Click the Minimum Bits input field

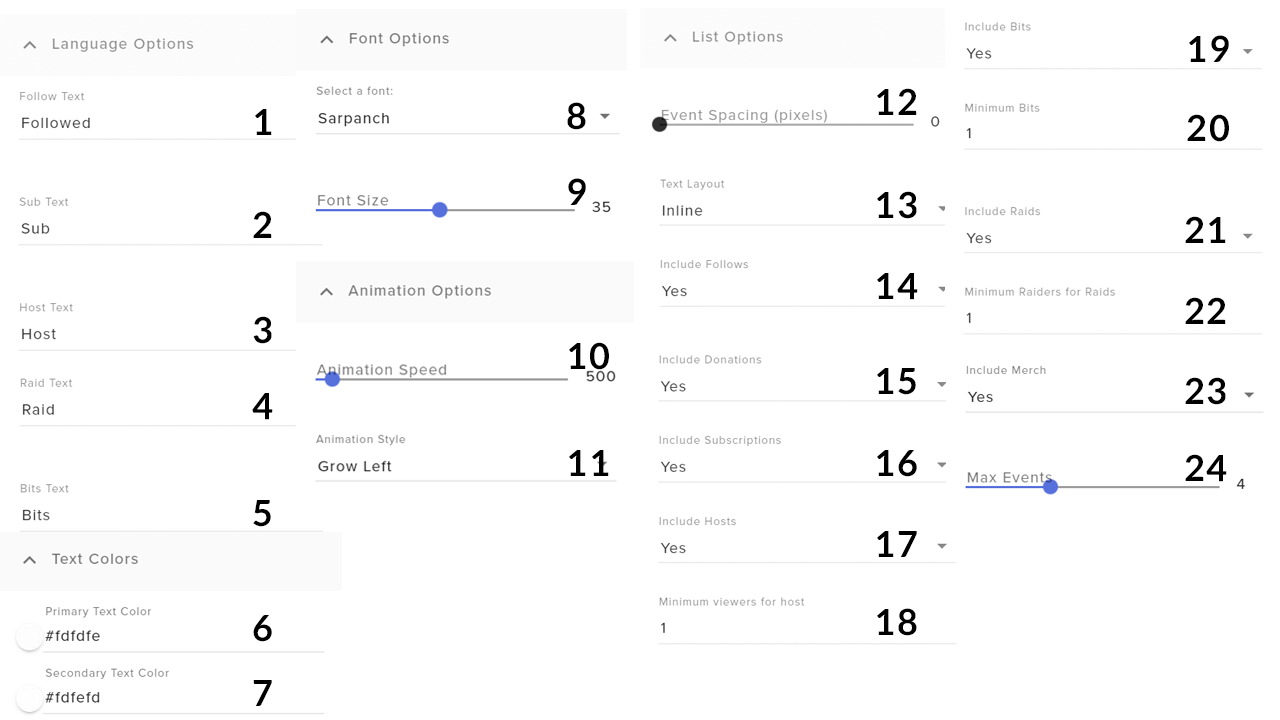click(x=1113, y=133)
